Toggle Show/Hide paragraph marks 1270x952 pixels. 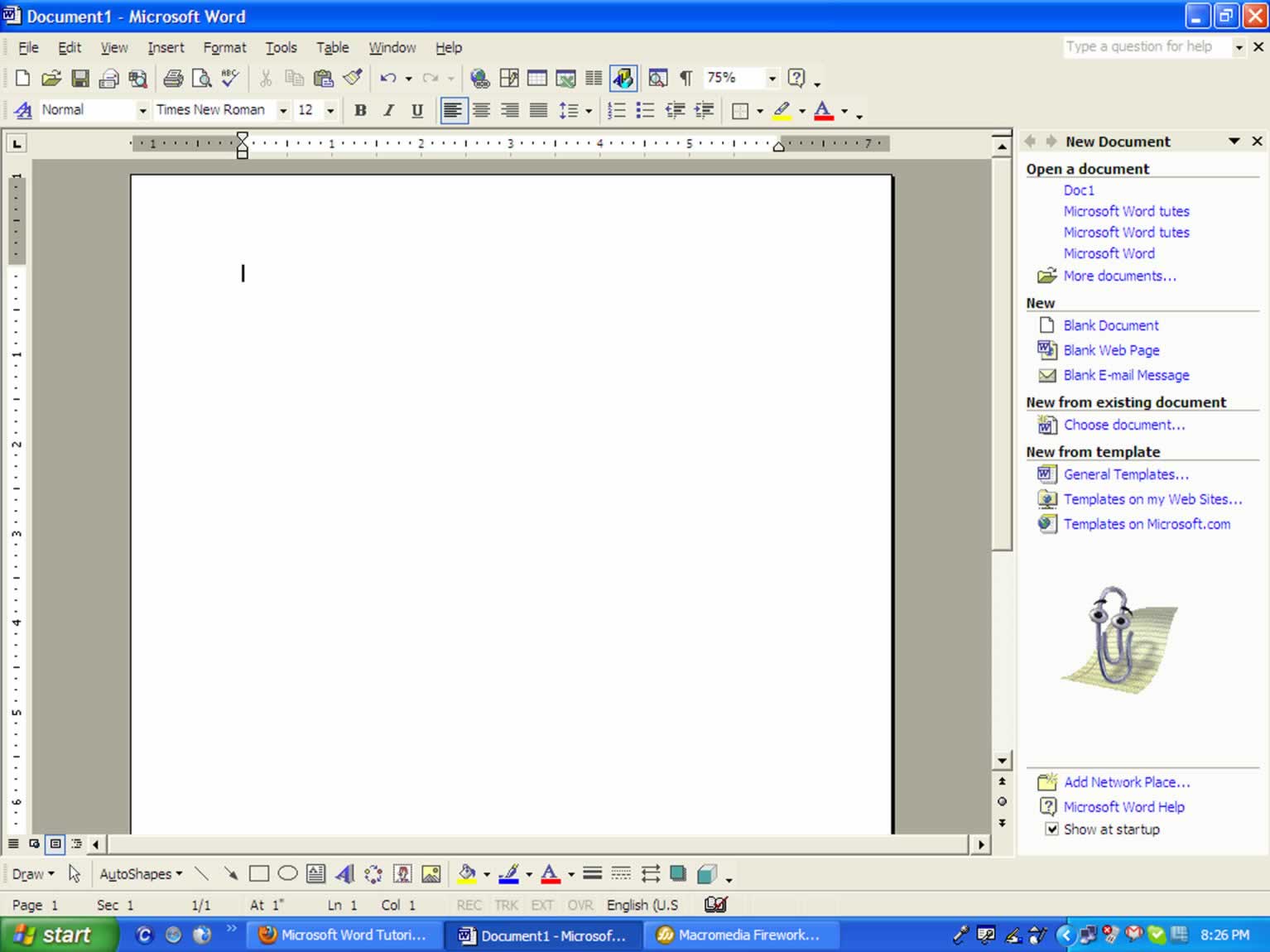tap(686, 79)
